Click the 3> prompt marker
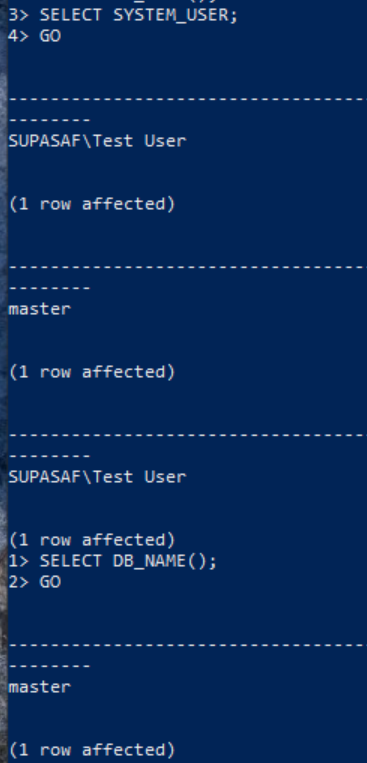Viewport: 367px width, 763px height. point(18,15)
